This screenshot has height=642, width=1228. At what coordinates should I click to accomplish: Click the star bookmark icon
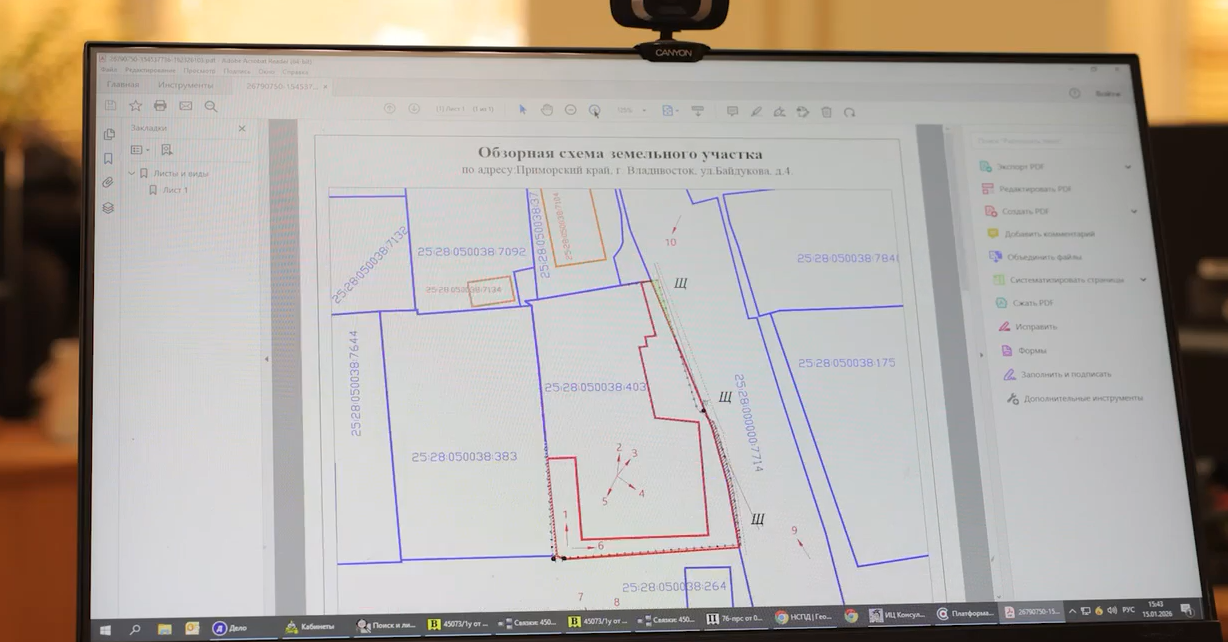pyautogui.click(x=135, y=106)
